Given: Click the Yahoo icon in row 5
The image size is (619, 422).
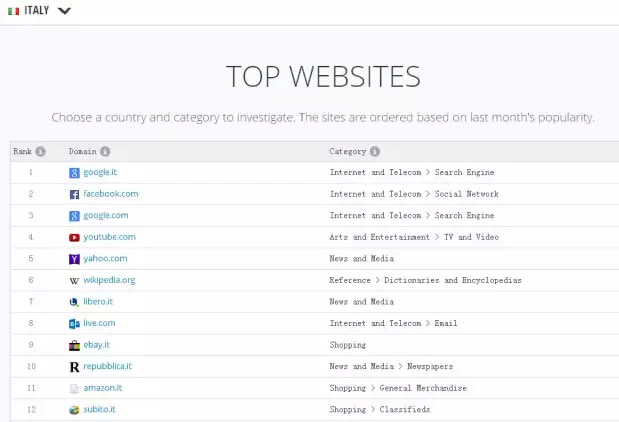Looking at the screenshot, I should pos(74,259).
